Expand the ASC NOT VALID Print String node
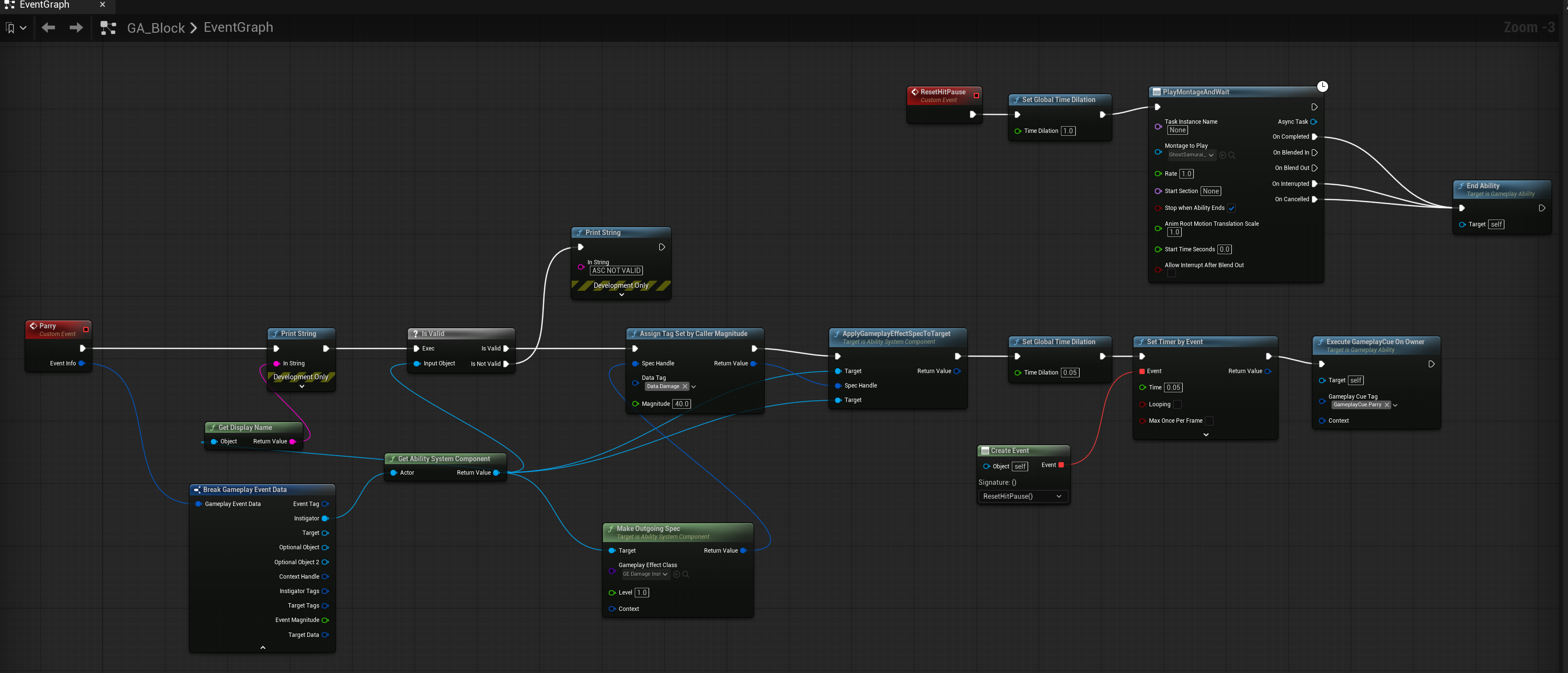The image size is (1568, 673). 621,295
